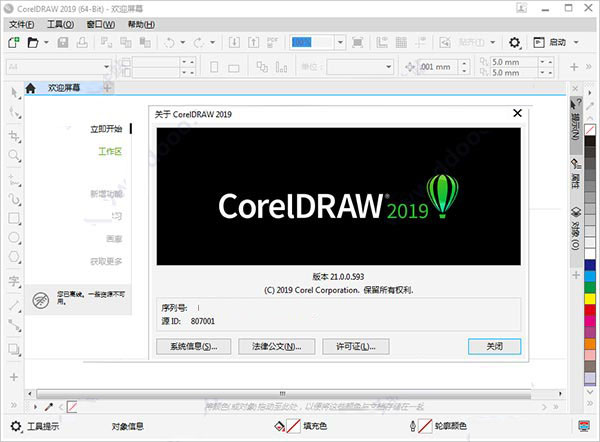Select the Freehand tool
This screenshot has width=600, height=442.
click(x=15, y=180)
